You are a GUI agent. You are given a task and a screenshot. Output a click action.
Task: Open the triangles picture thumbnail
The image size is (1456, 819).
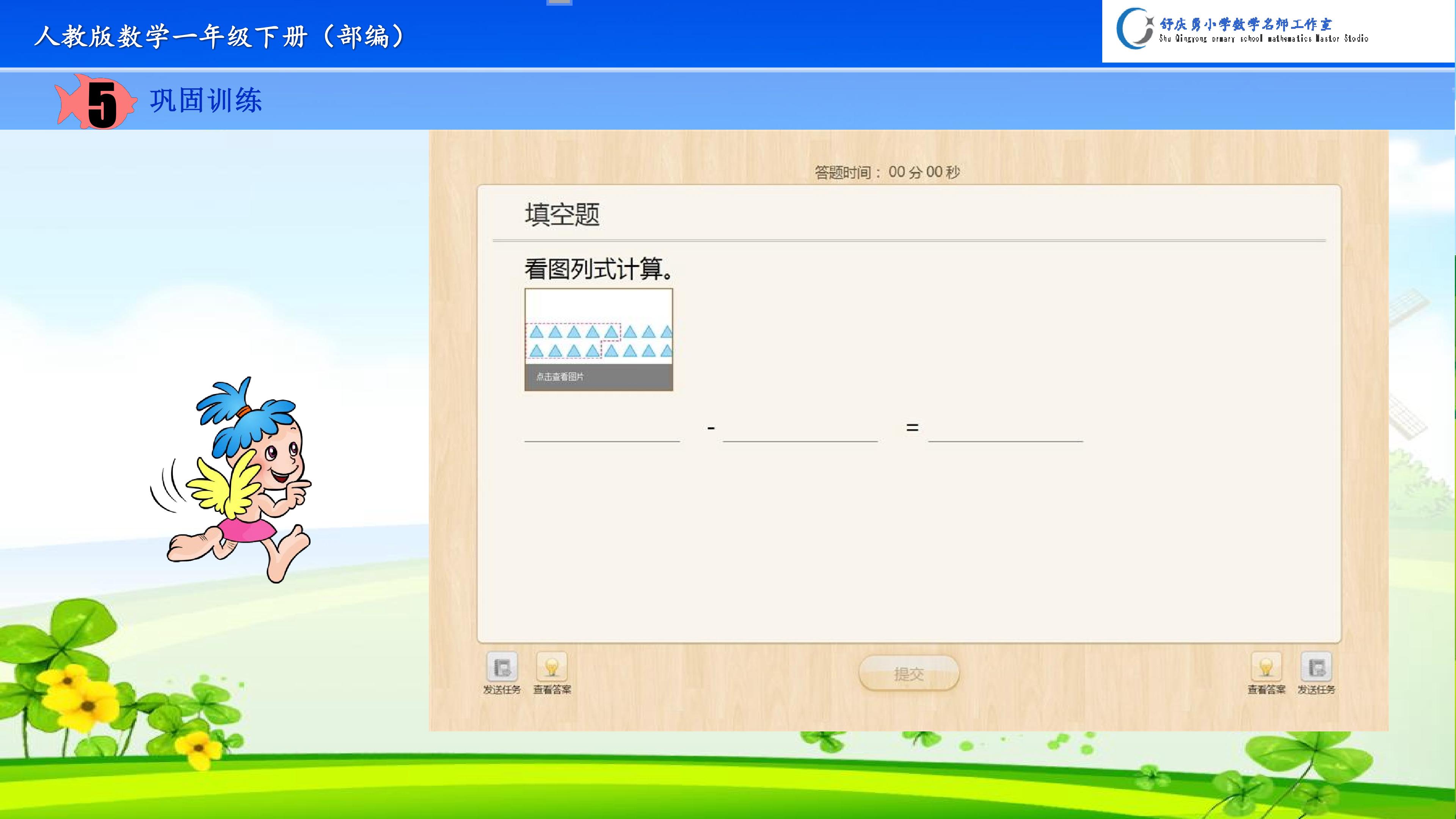pyautogui.click(x=599, y=327)
